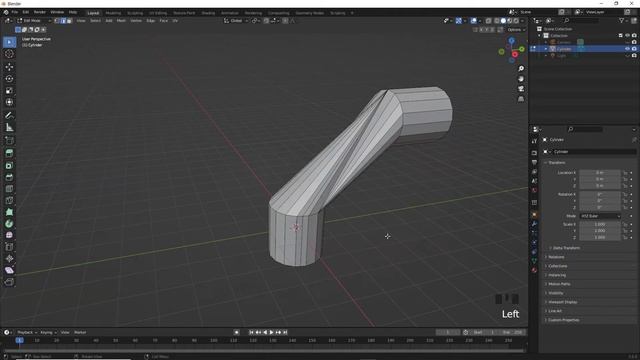
Task: Select the Cursor tool in viewport toolbar
Action: click(9, 54)
